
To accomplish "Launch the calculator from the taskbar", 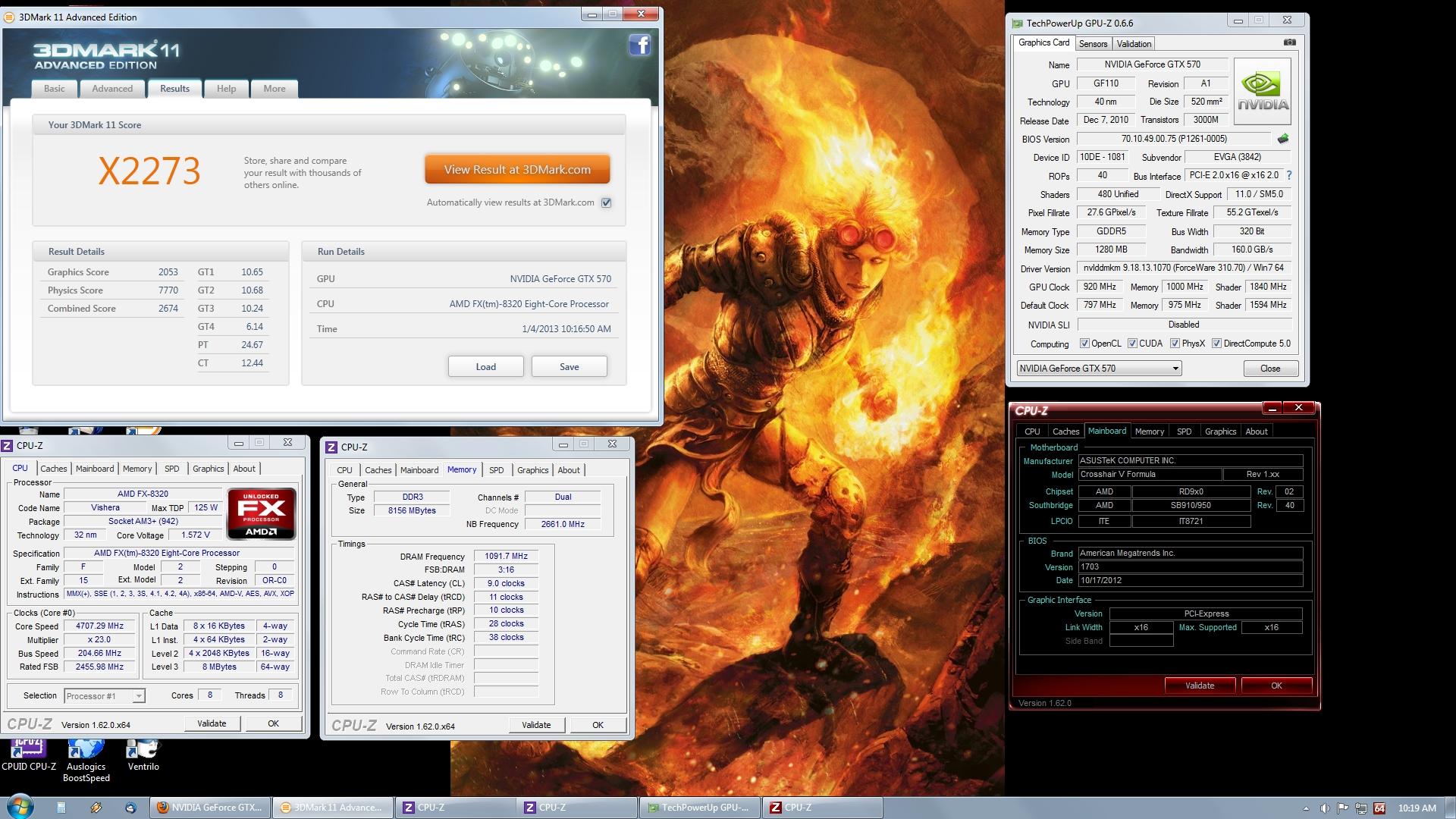I will [x=61, y=808].
